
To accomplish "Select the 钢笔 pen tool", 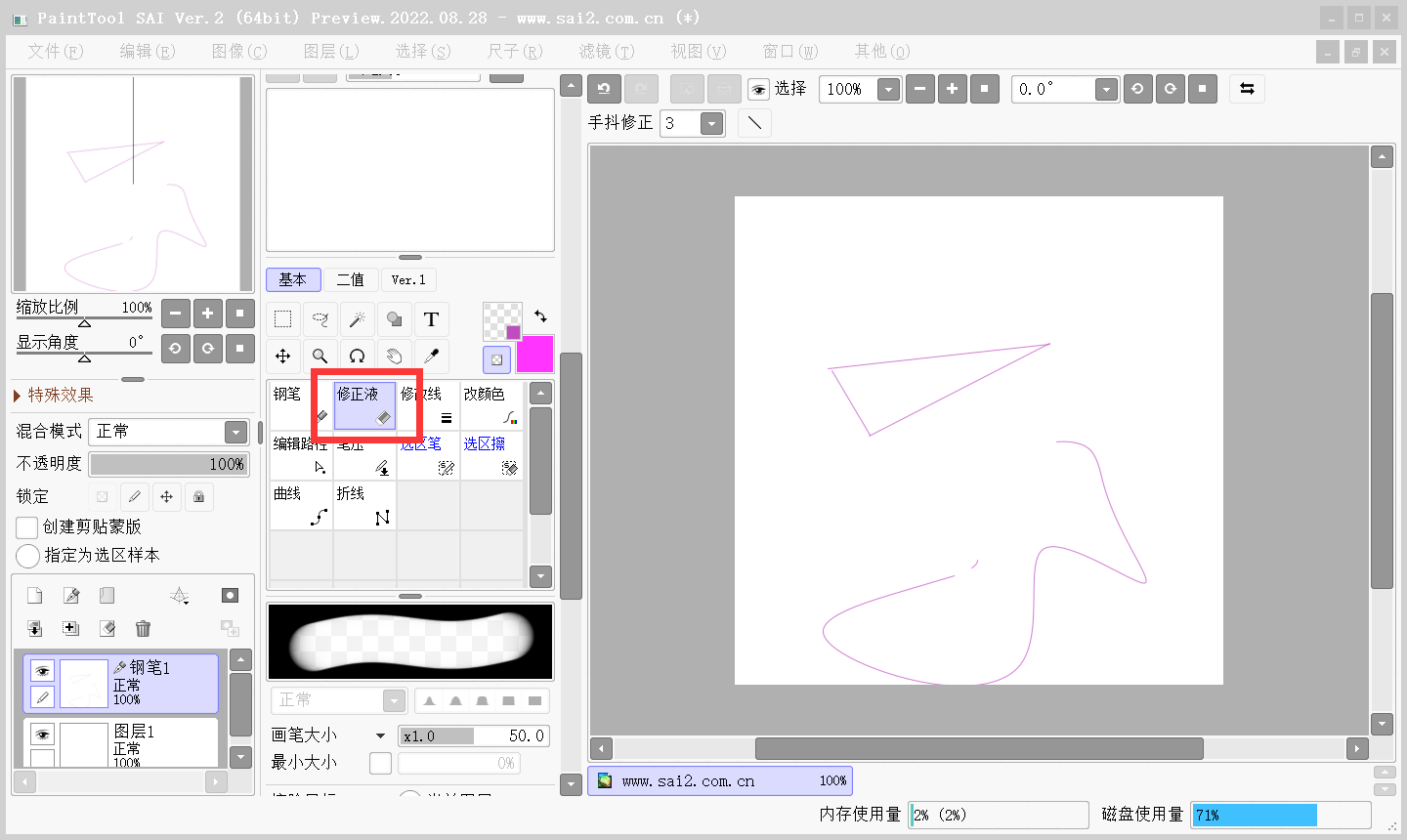I will [x=300, y=405].
